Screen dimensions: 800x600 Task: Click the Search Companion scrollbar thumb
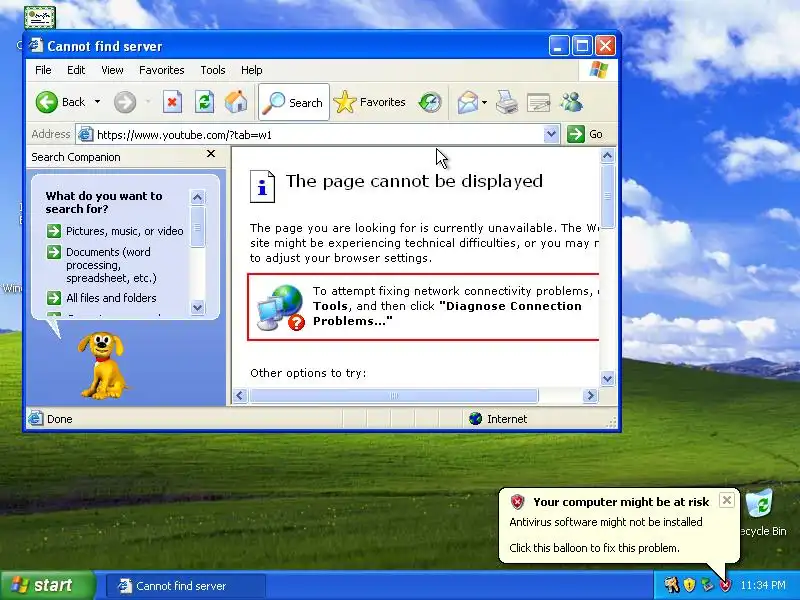tap(197, 227)
